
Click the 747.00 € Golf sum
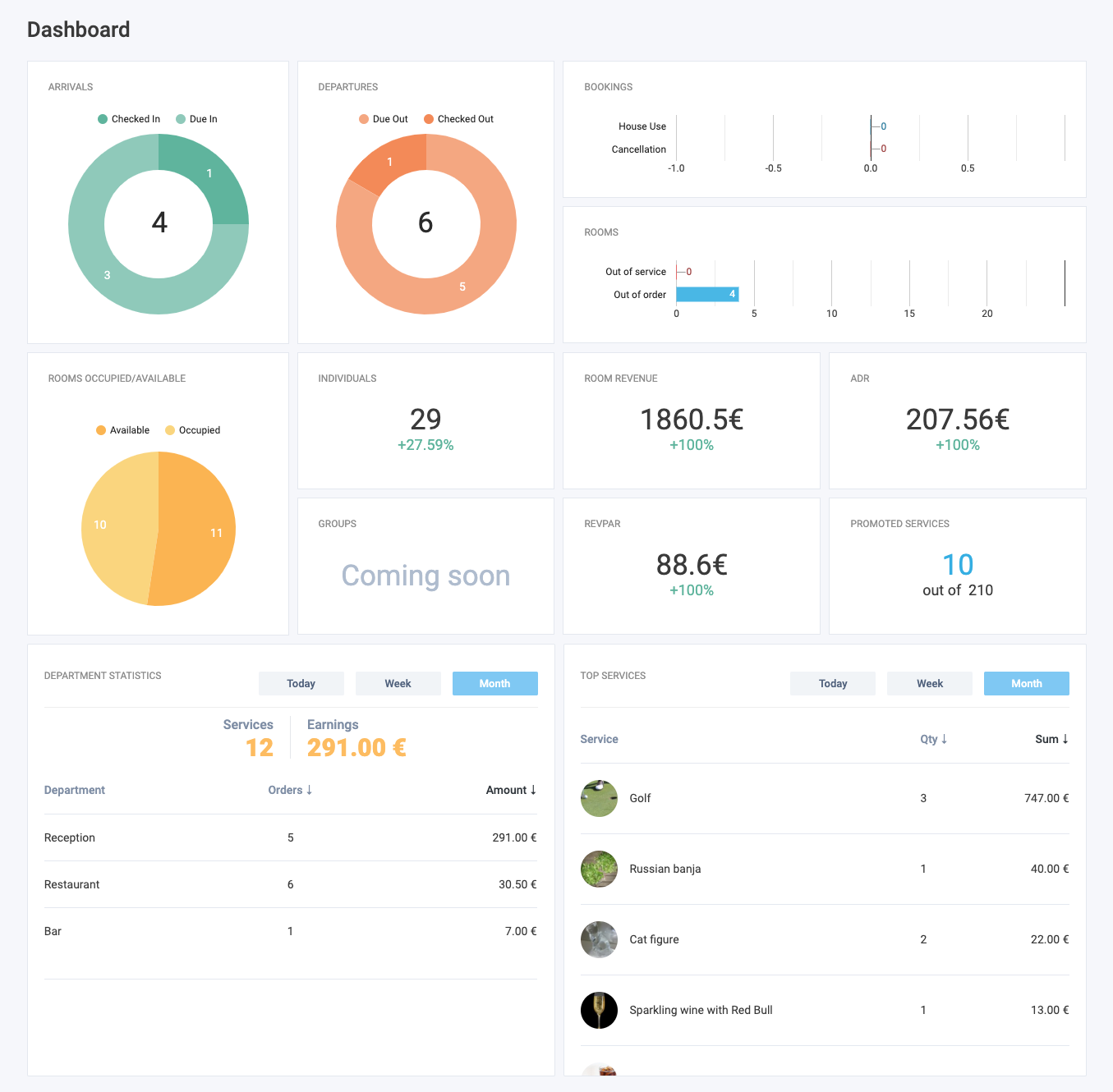(x=1046, y=798)
